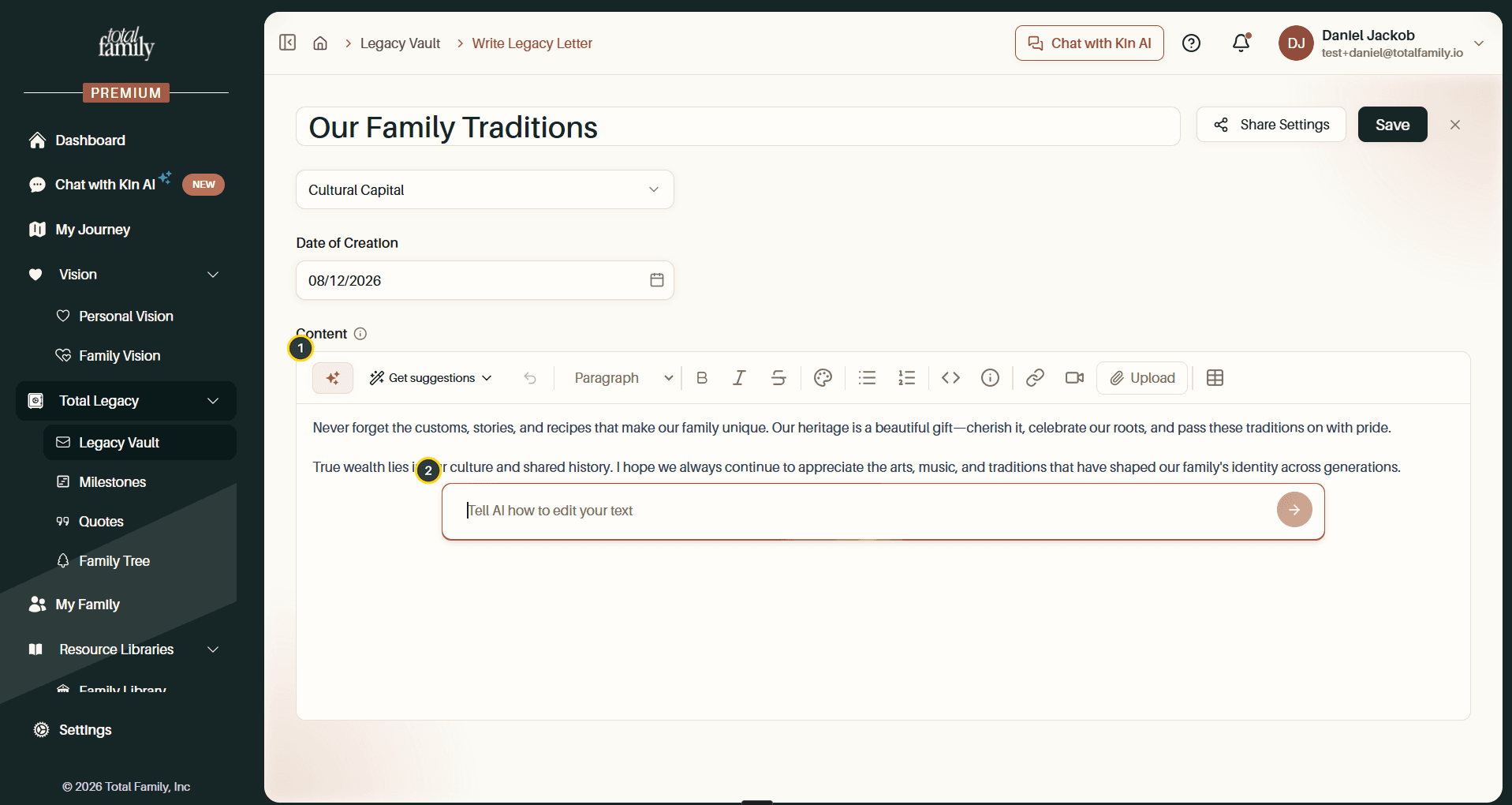Click the Date of Creation field
Screen dimensions: 1512x805
(x=485, y=280)
